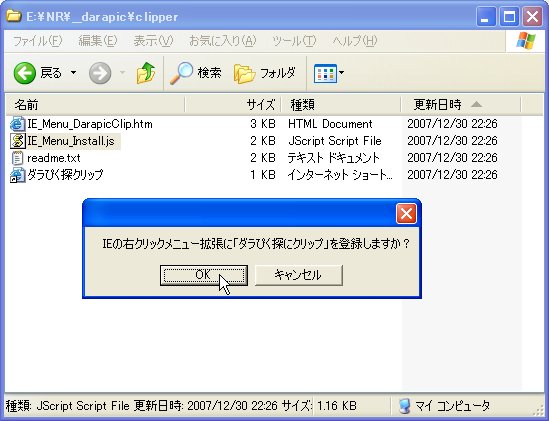Expand the Back button history dropdown arrow
The width and height of the screenshot is (549, 421).
click(73, 73)
